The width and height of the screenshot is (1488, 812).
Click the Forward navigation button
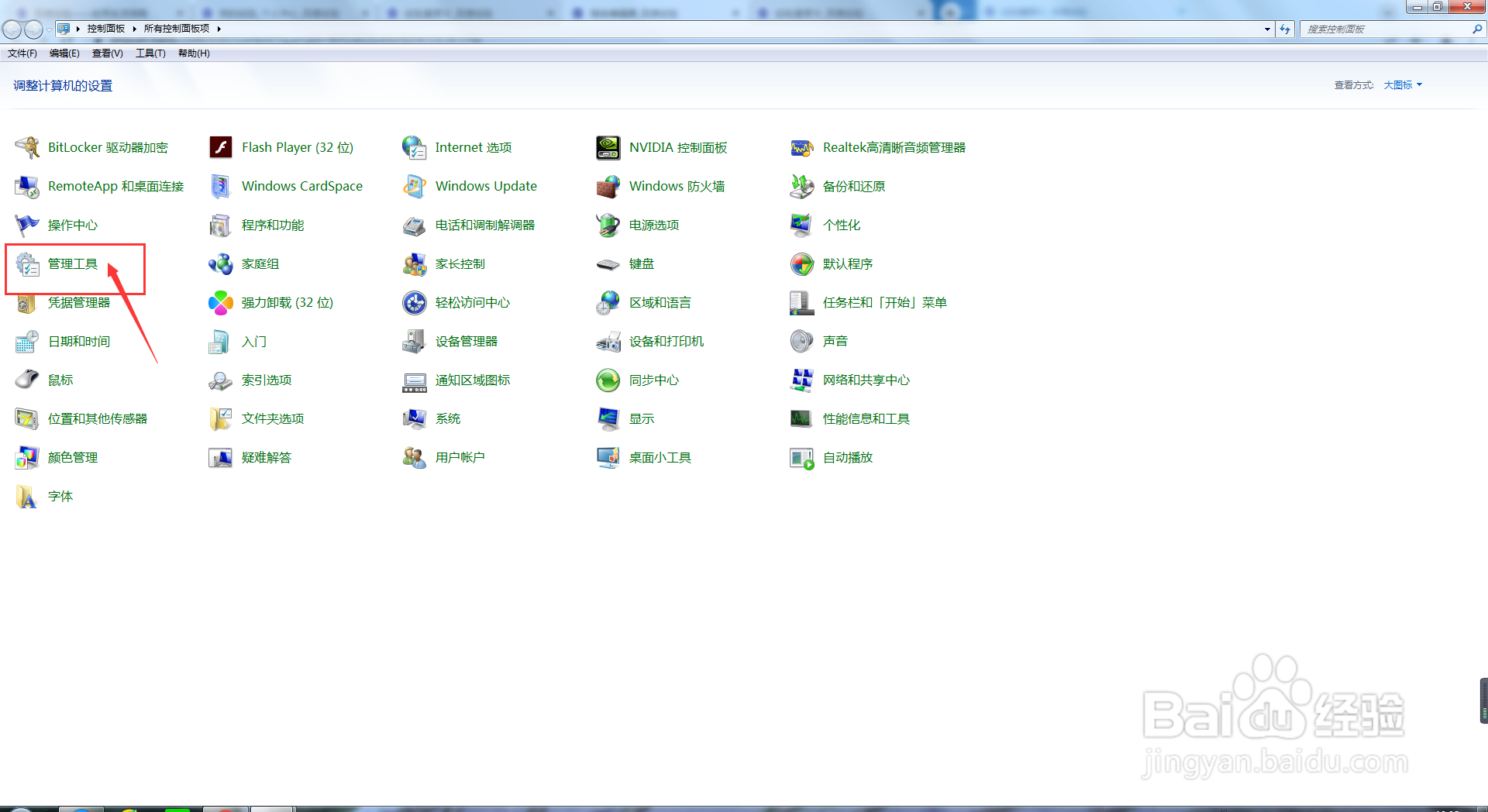33,29
